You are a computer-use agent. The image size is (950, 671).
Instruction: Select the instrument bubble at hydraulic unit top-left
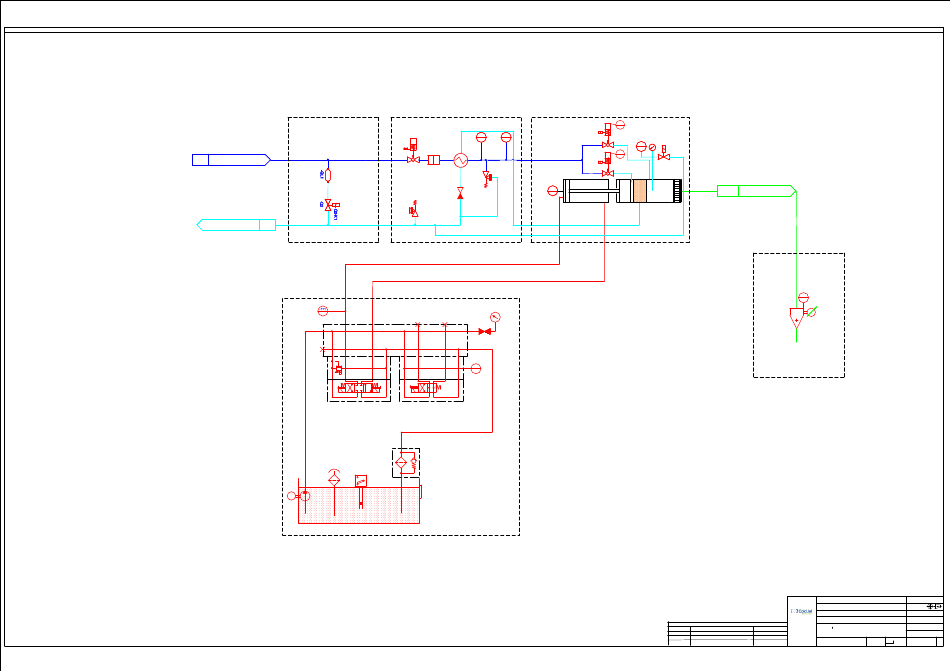[323, 311]
